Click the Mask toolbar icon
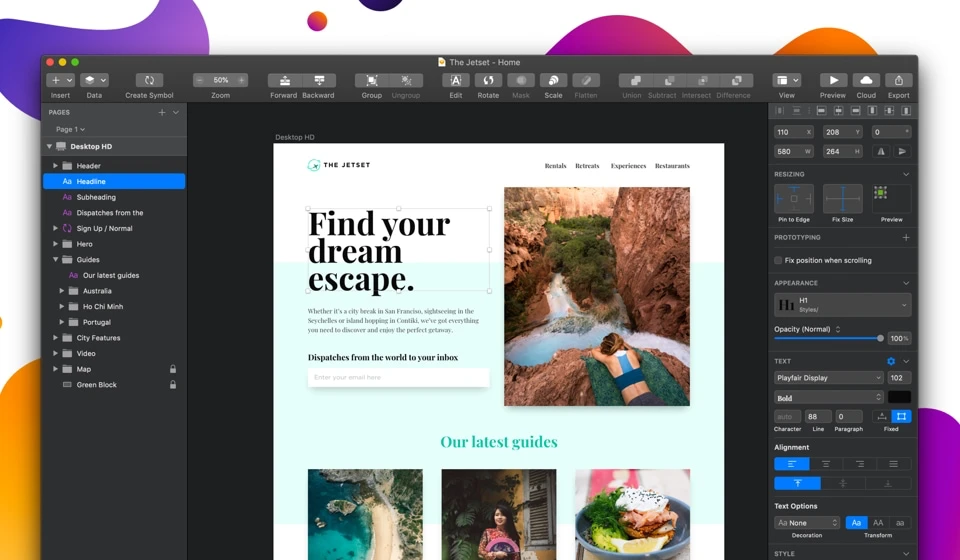The width and height of the screenshot is (960, 560). (521, 80)
